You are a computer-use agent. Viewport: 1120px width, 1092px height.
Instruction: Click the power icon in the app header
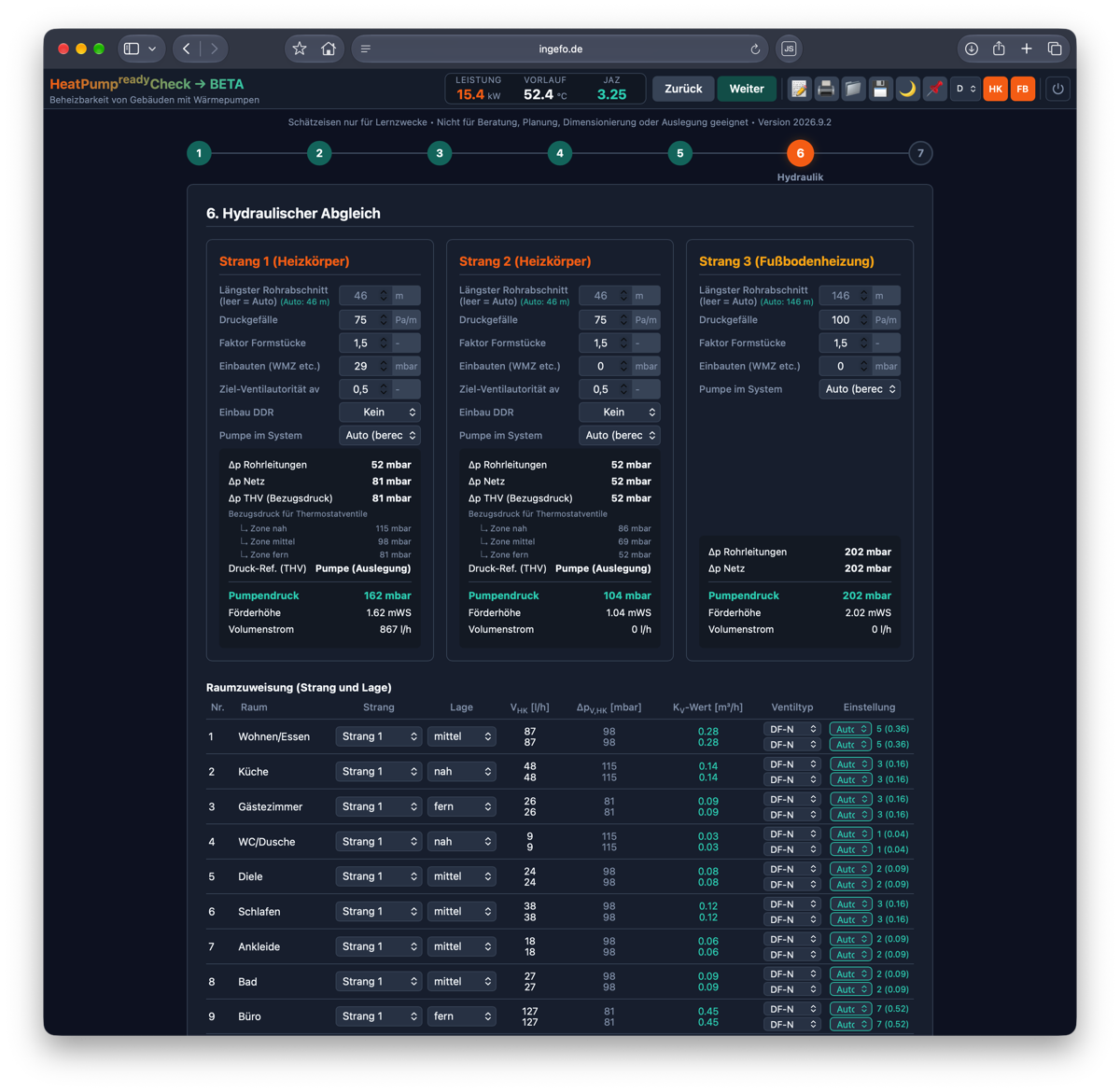point(1057,89)
